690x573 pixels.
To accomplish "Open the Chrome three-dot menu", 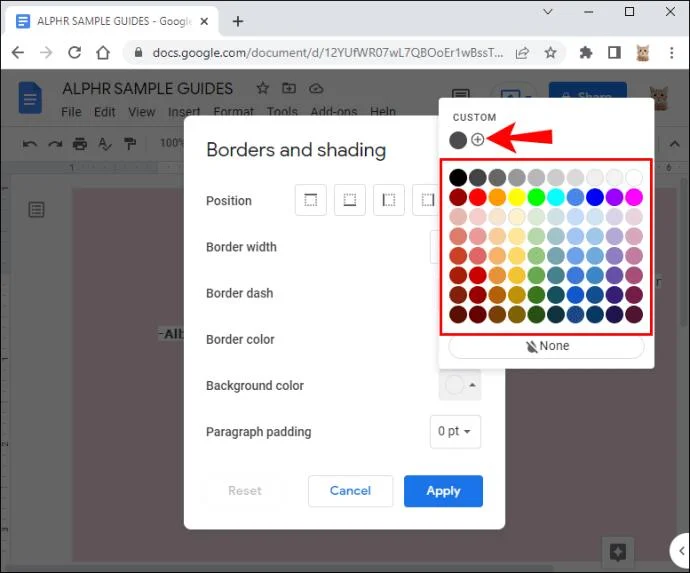I will point(672,53).
